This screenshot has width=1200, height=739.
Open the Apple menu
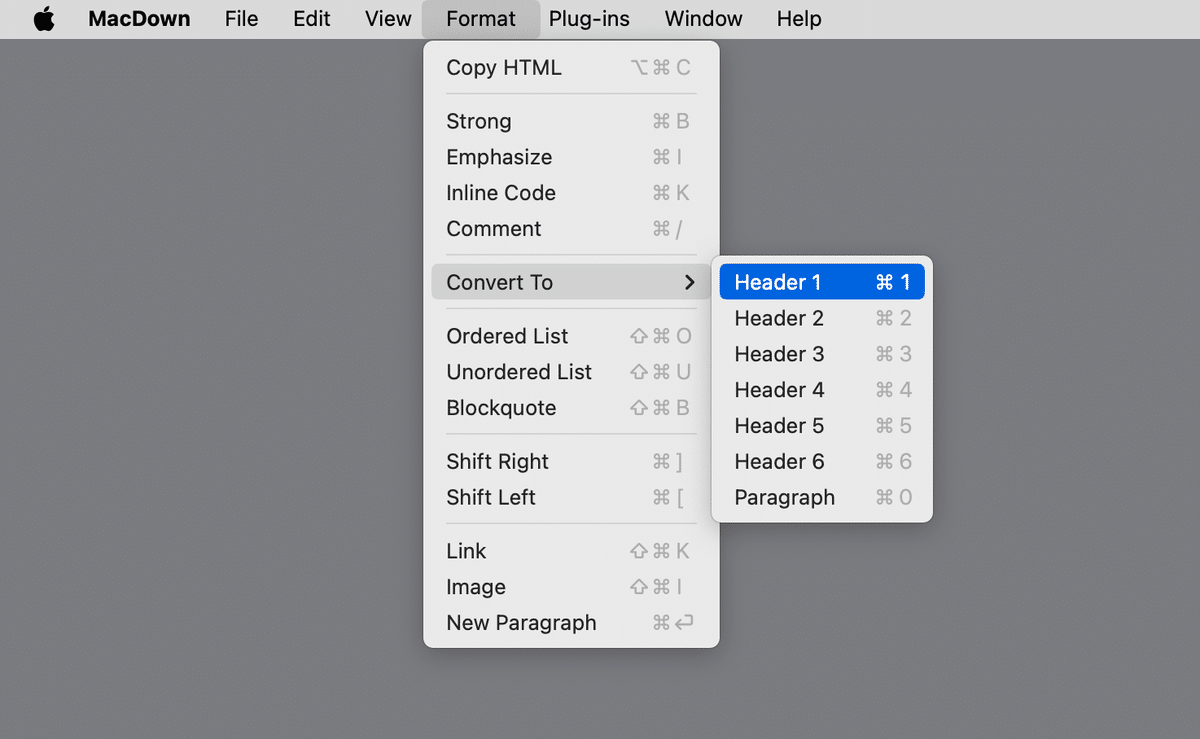(44, 19)
